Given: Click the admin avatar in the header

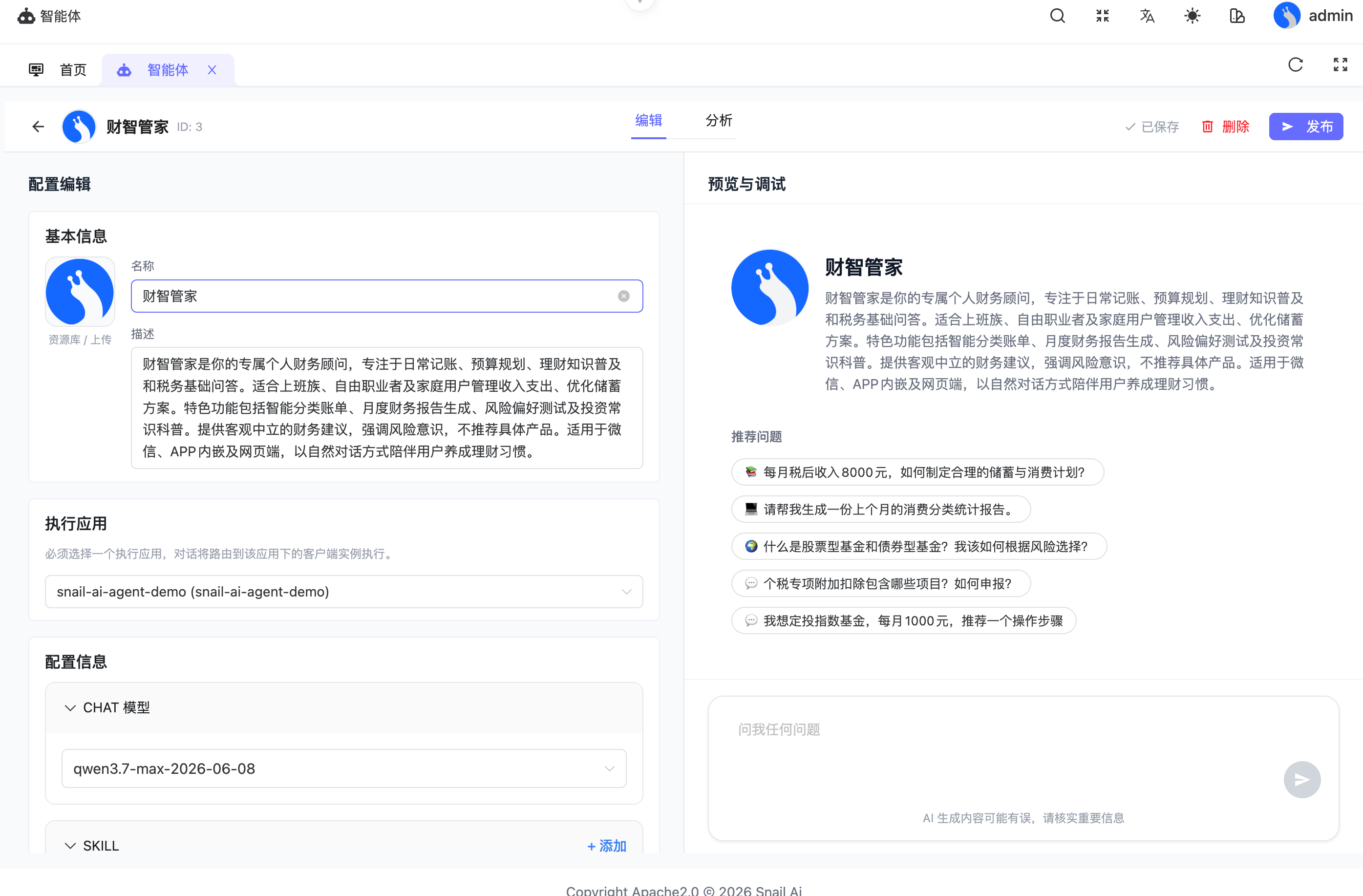Looking at the screenshot, I should pyautogui.click(x=1286, y=16).
